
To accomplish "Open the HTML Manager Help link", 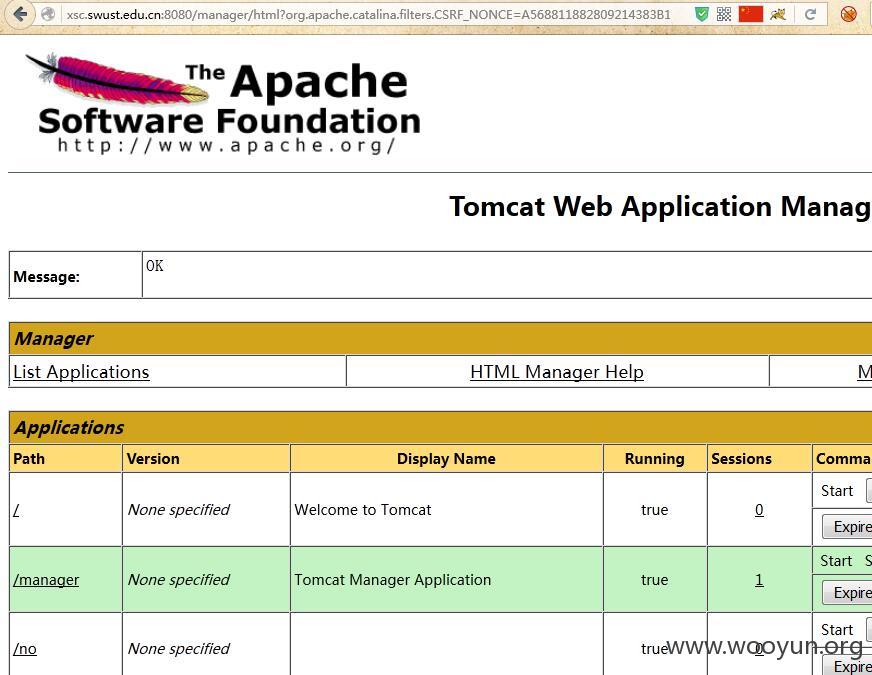I will [x=557, y=372].
